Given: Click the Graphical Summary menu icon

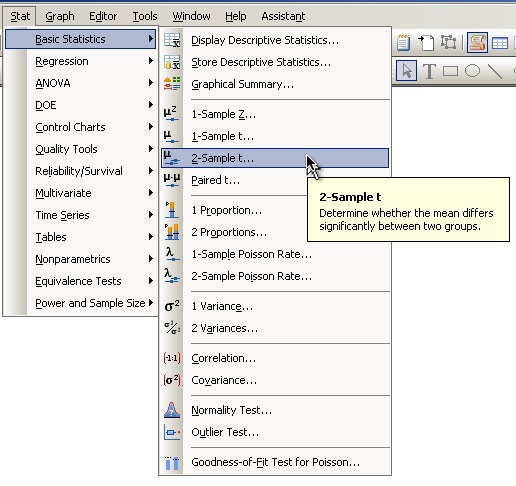Looking at the screenshot, I should [172, 84].
